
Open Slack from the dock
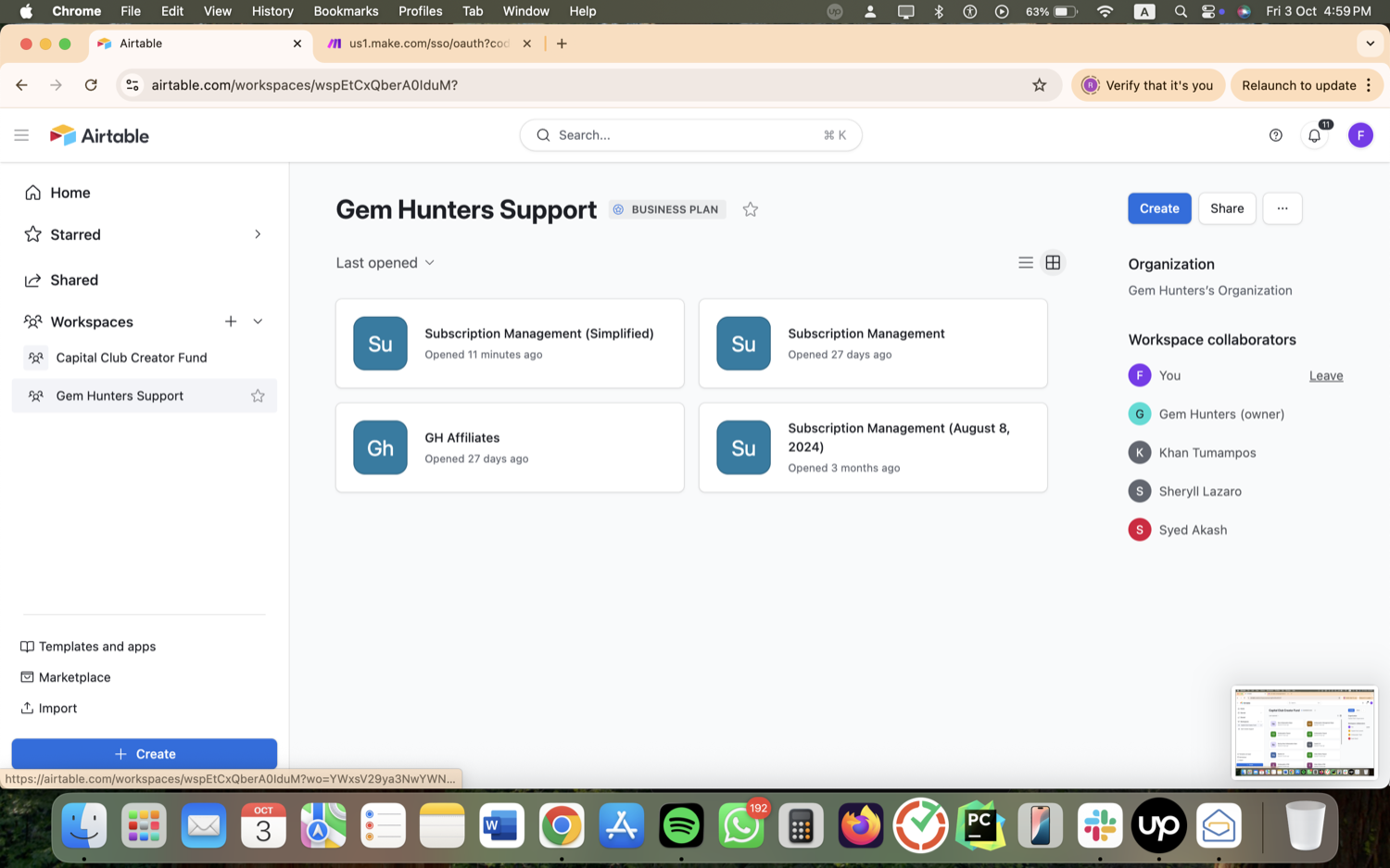click(1100, 825)
